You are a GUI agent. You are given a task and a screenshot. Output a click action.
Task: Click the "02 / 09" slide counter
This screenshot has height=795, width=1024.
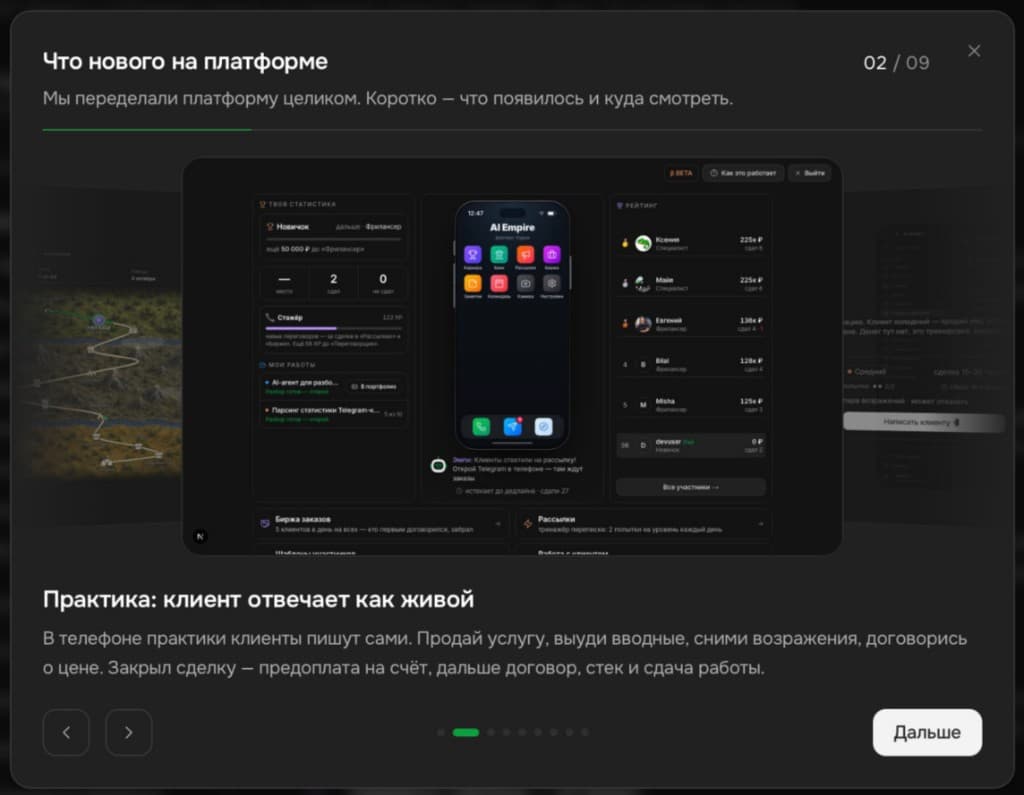click(x=896, y=63)
